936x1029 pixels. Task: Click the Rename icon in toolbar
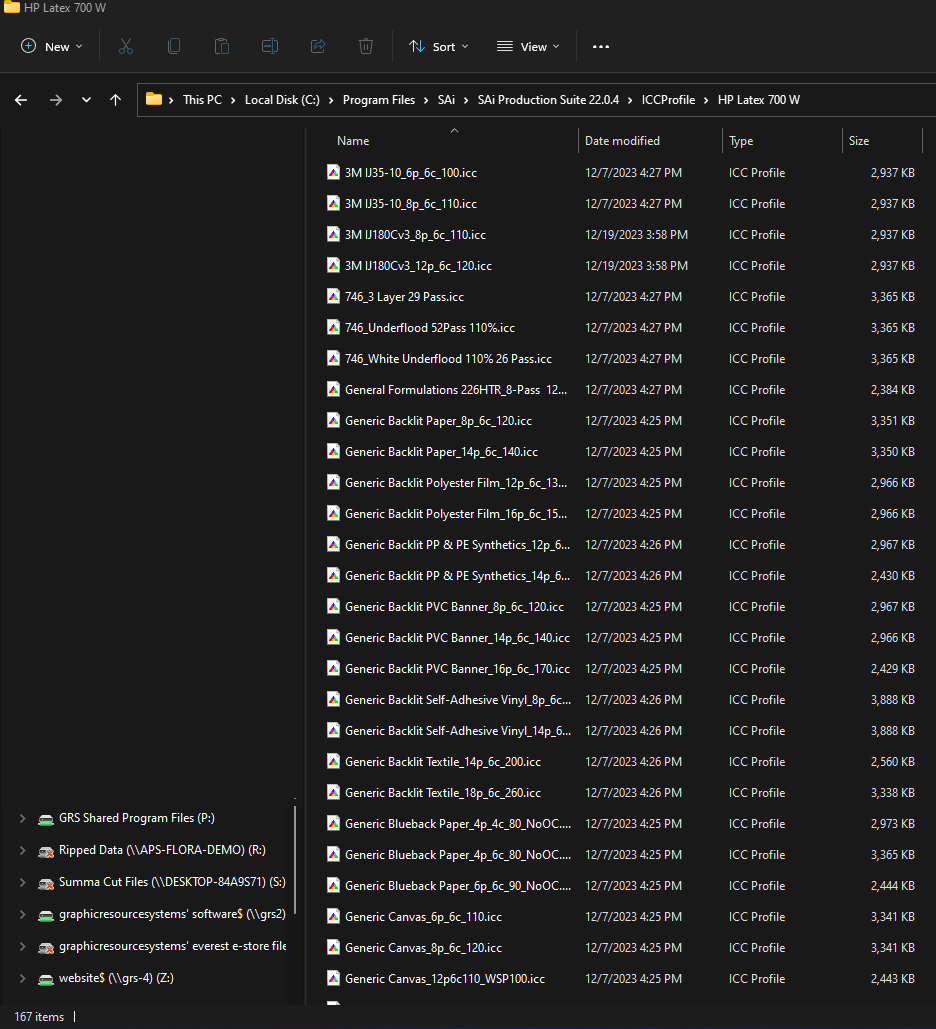tap(270, 47)
